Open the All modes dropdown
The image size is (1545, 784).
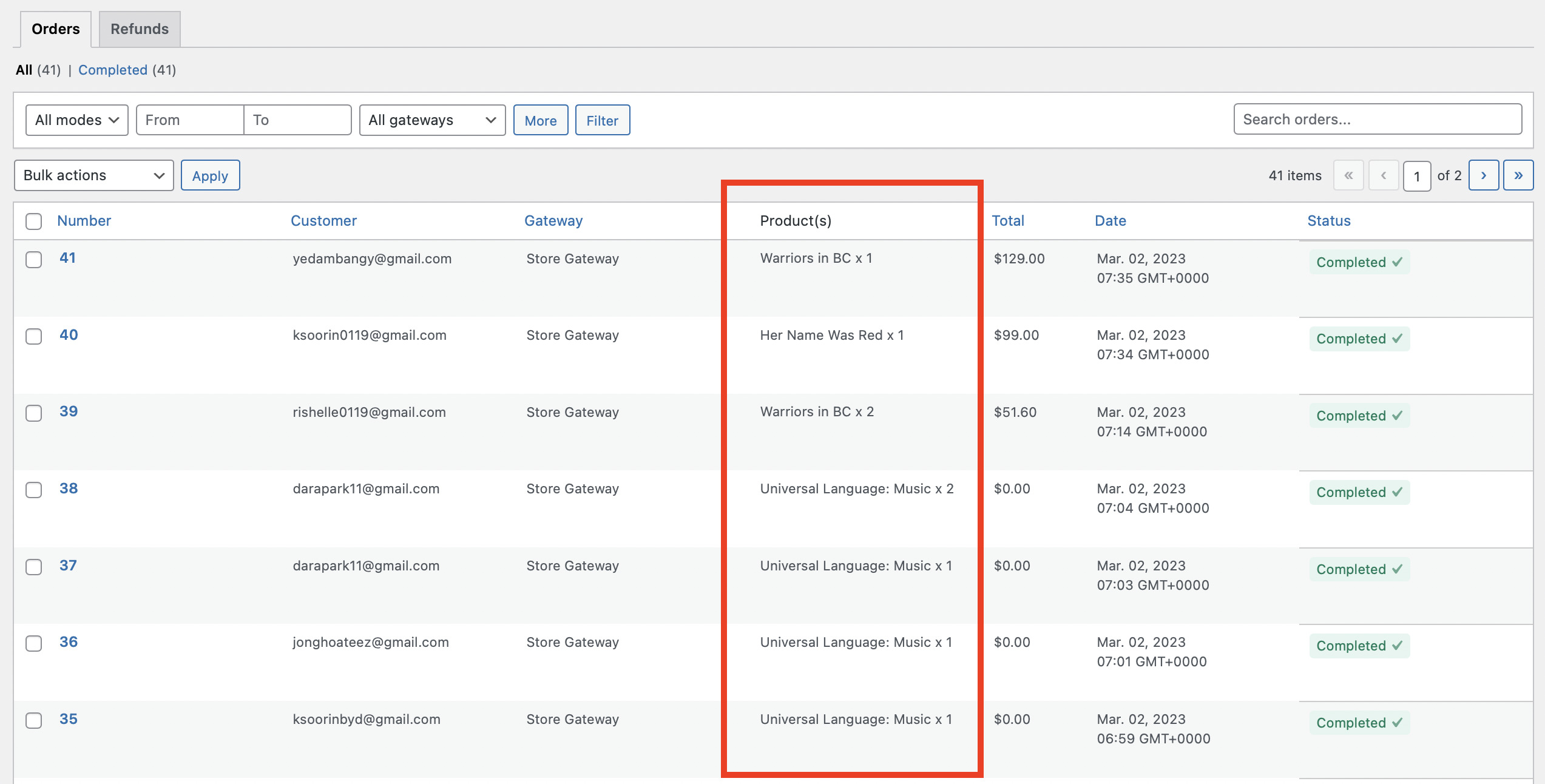(77, 120)
